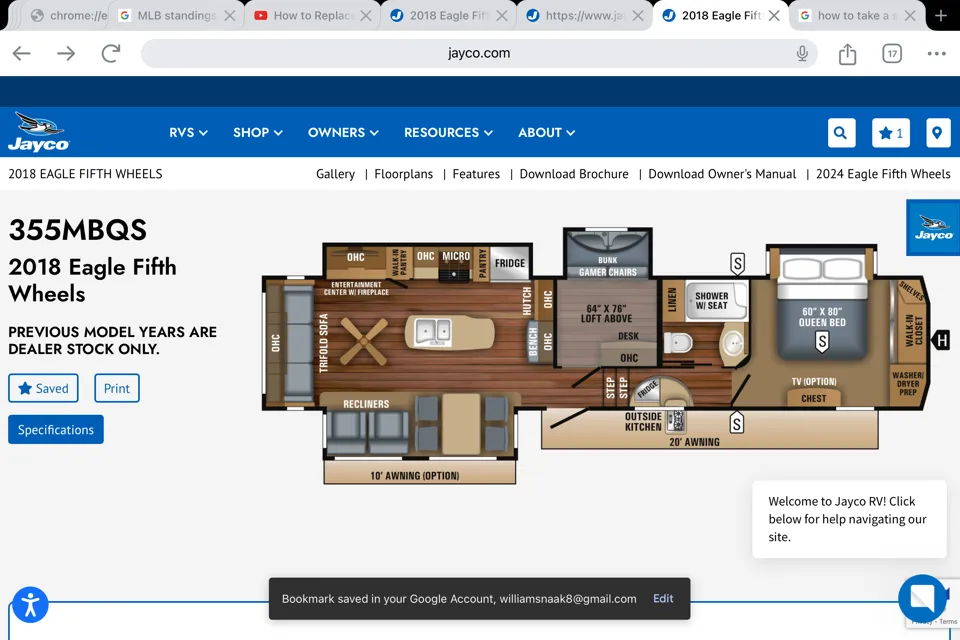Close the MLB standings tab
This screenshot has width=960, height=640.
pyautogui.click(x=230, y=15)
